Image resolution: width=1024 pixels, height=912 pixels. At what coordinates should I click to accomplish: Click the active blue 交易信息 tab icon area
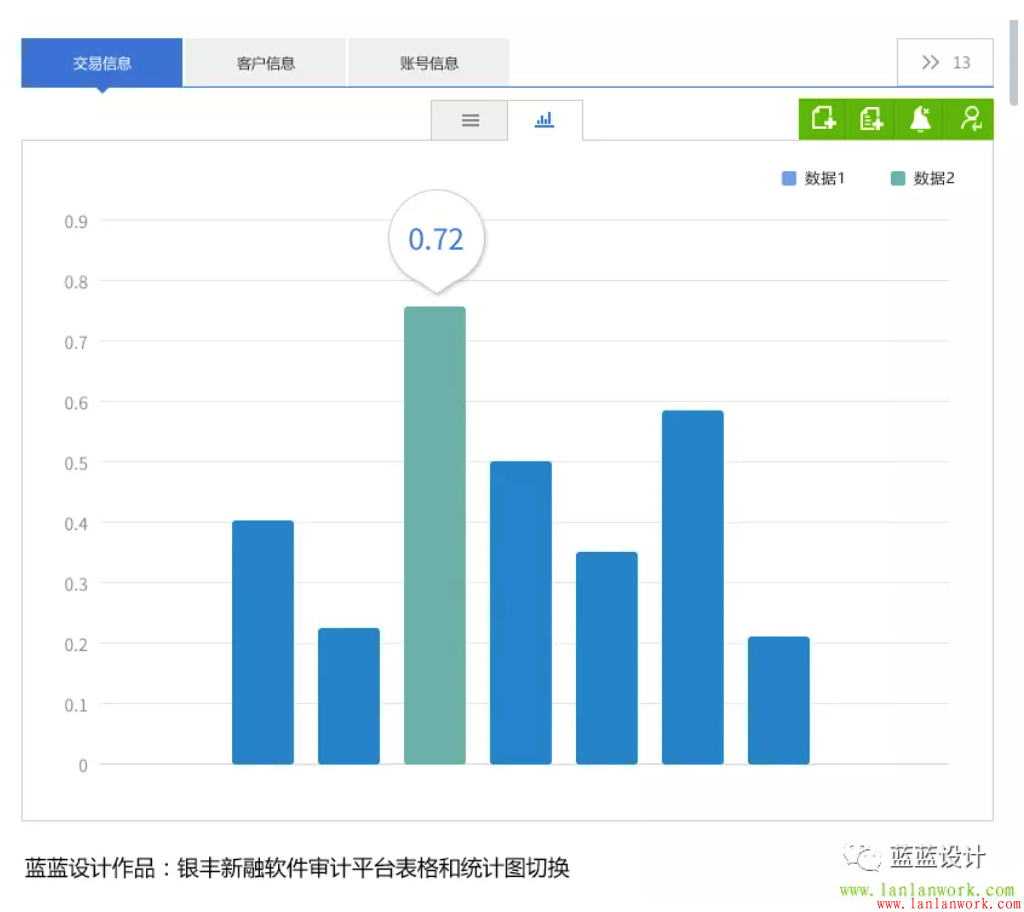pos(100,61)
